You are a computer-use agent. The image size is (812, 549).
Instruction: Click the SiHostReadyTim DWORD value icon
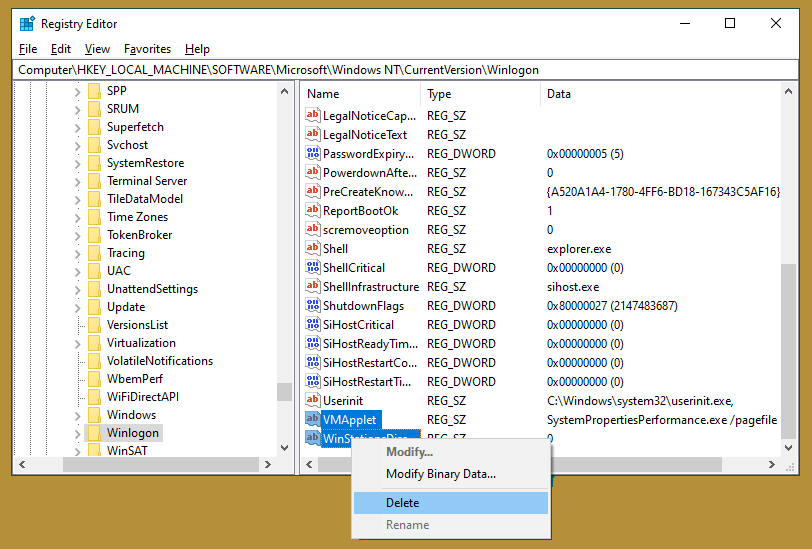click(x=312, y=343)
